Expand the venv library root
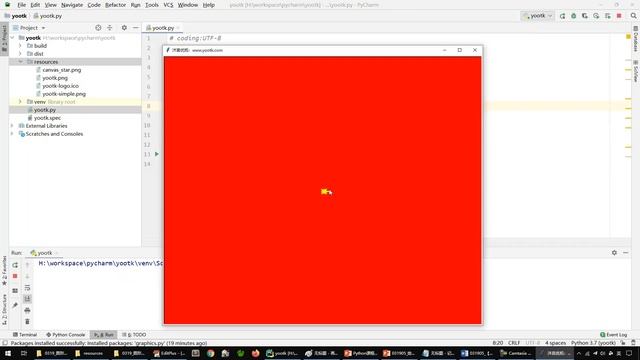The height and width of the screenshot is (360, 640). 20,102
